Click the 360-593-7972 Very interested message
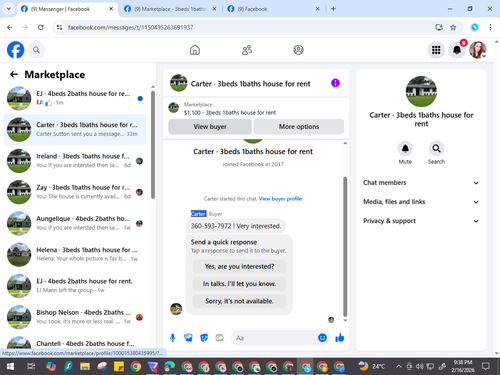Image resolution: width=500 pixels, height=375 pixels. 236,226
